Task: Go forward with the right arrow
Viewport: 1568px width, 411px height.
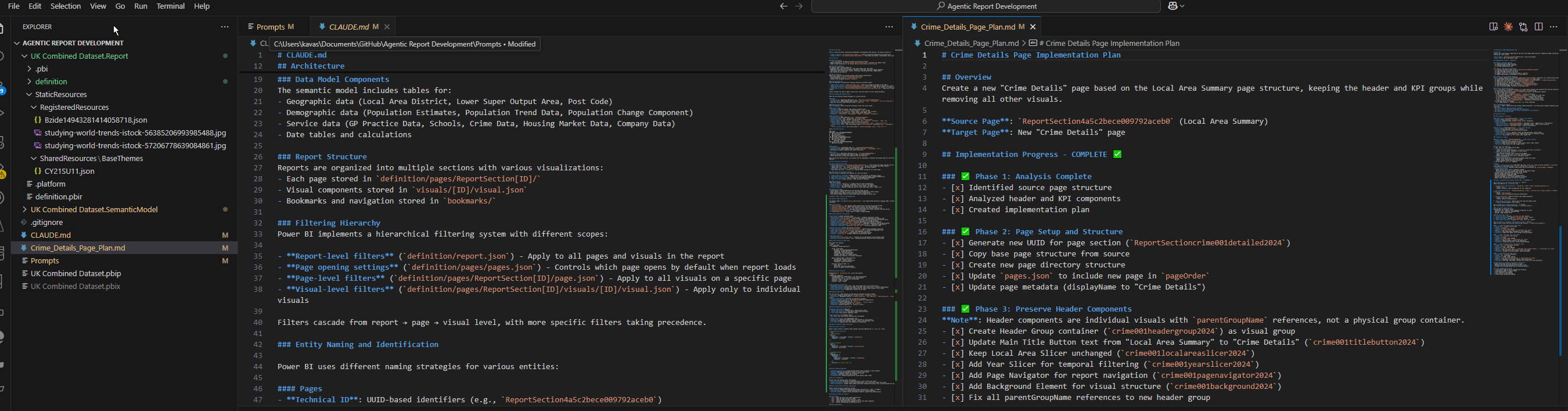Action: pyautogui.click(x=799, y=7)
